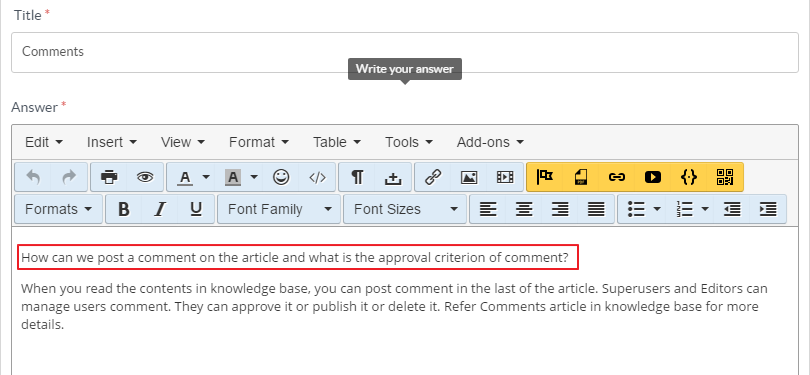
Task: Open the background color picker arrow
Action: 254,177
